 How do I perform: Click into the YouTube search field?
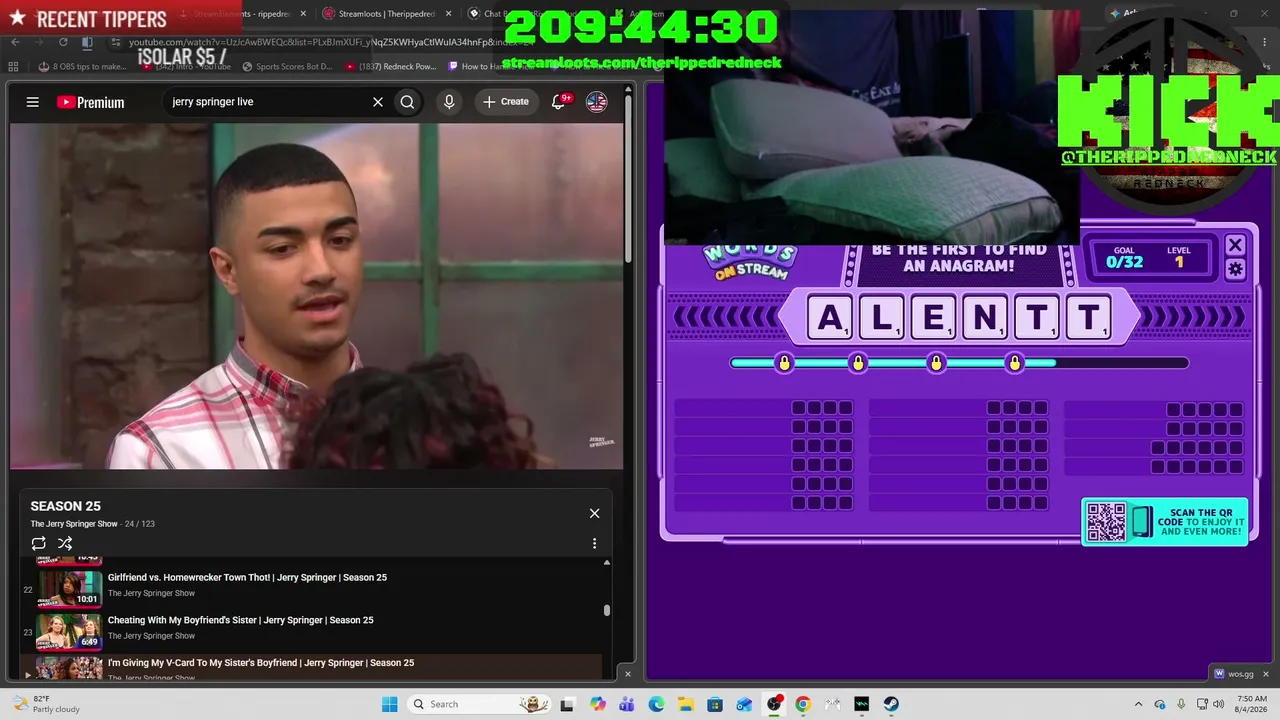point(268,102)
